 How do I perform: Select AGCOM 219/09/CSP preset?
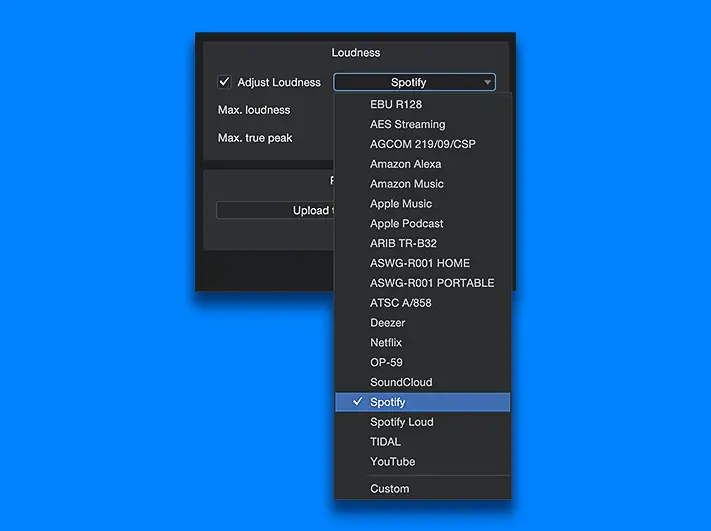click(422, 144)
